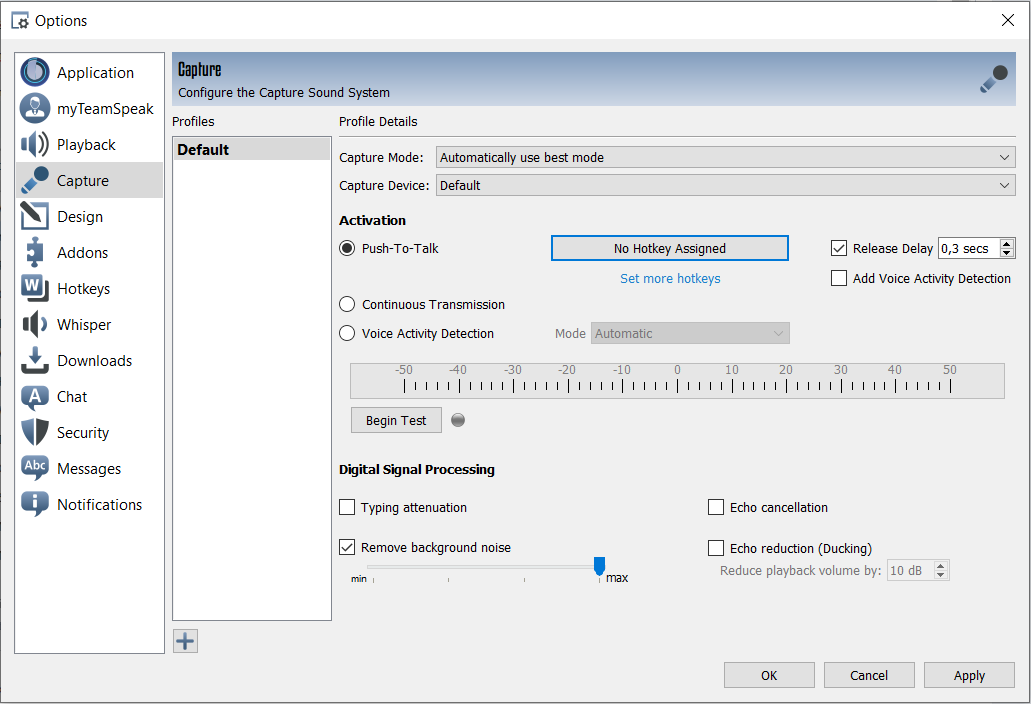The image size is (1031, 704).
Task: Enable Echo cancellation checkbox
Action: coord(715,507)
